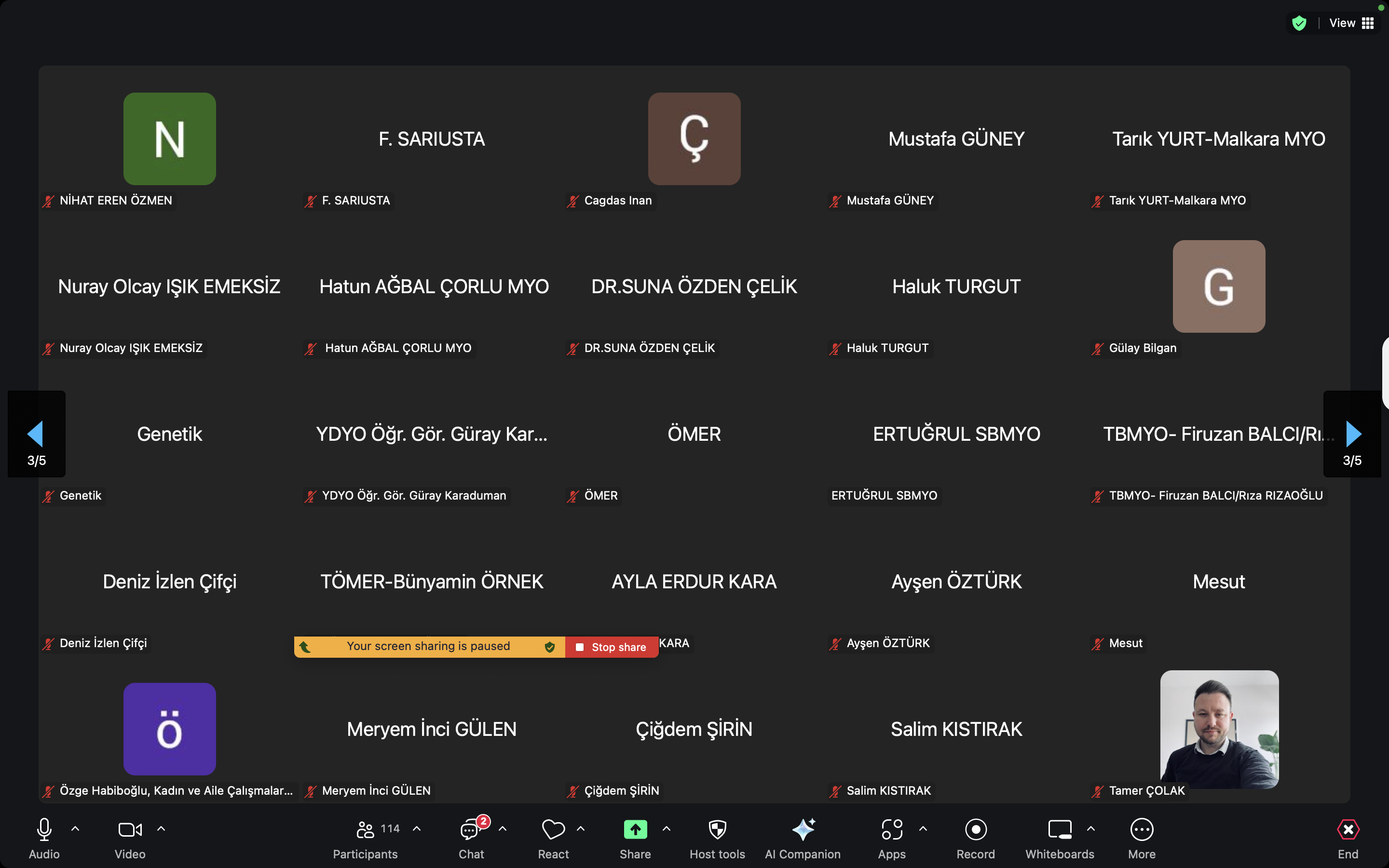Open AI Companion sparkle icon
Viewport: 1389px width, 868px height.
(803, 829)
